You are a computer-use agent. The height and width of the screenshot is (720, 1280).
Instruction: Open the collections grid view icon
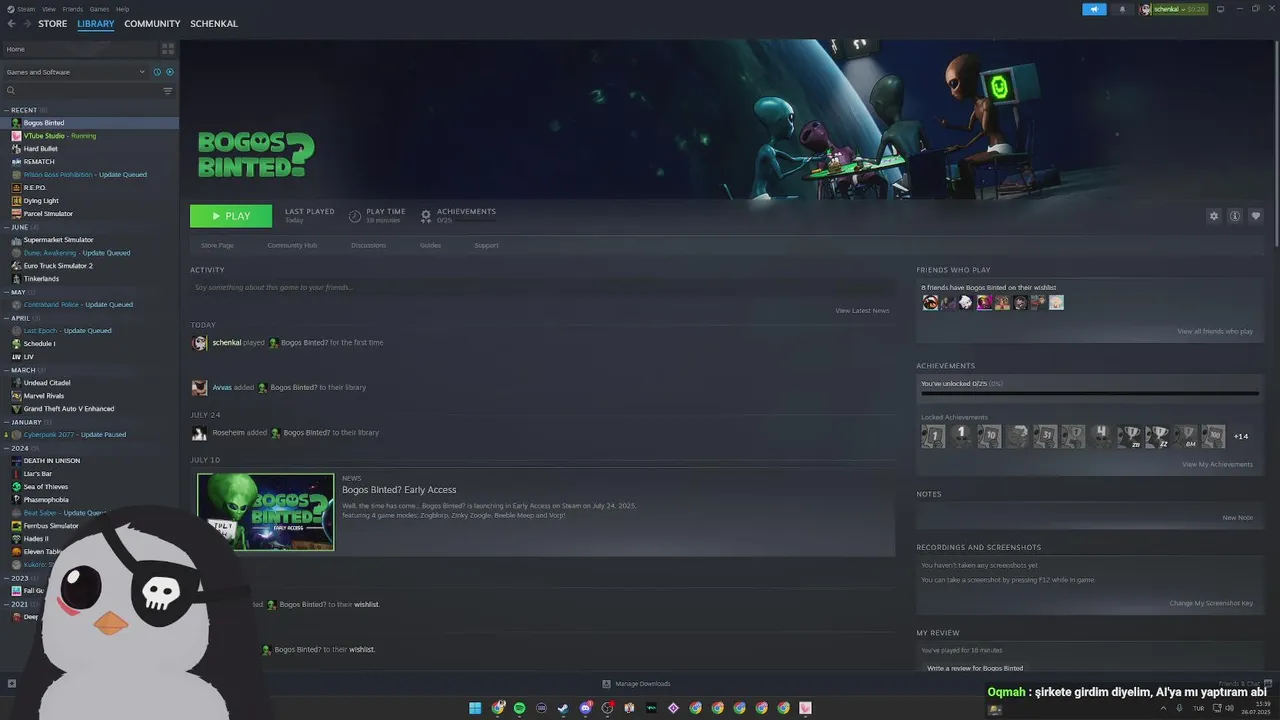coord(168,48)
